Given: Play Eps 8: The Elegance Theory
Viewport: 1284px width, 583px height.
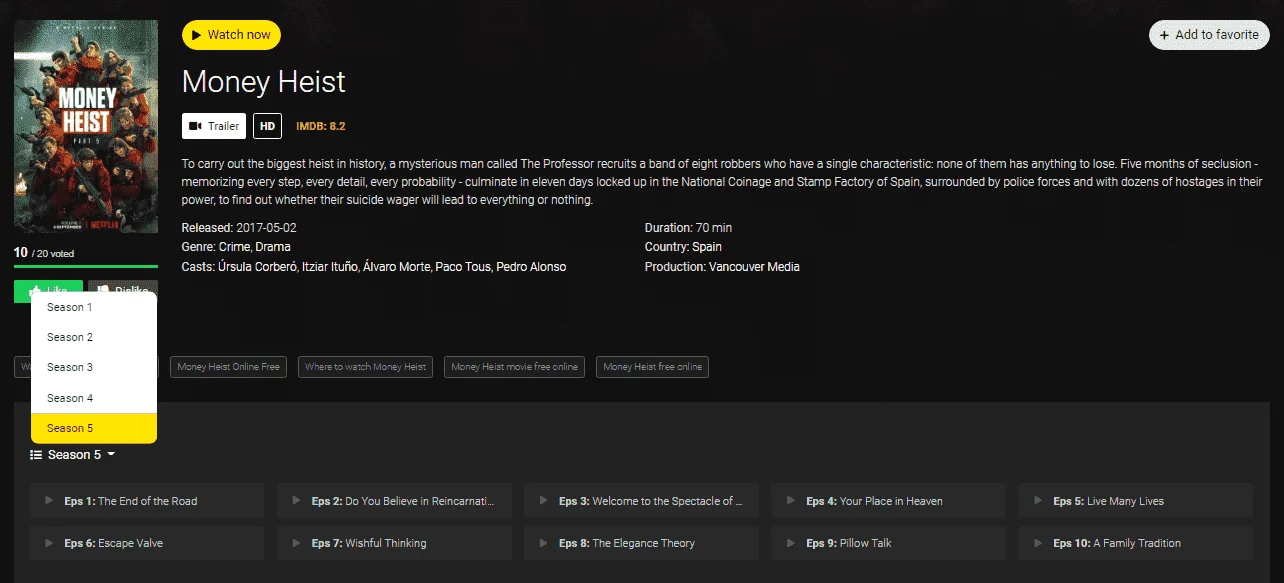Looking at the screenshot, I should [x=641, y=543].
